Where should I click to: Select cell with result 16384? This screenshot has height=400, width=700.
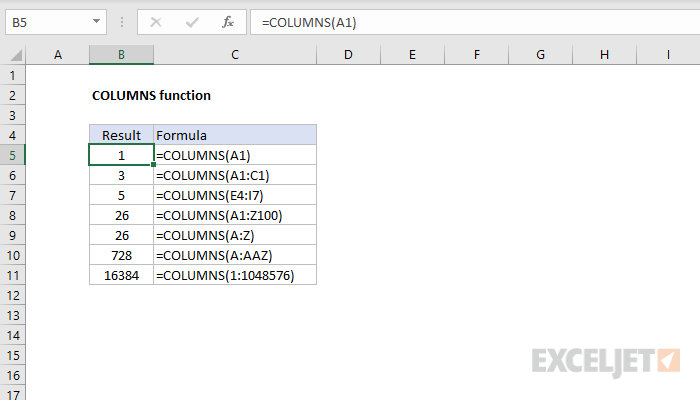(x=121, y=275)
